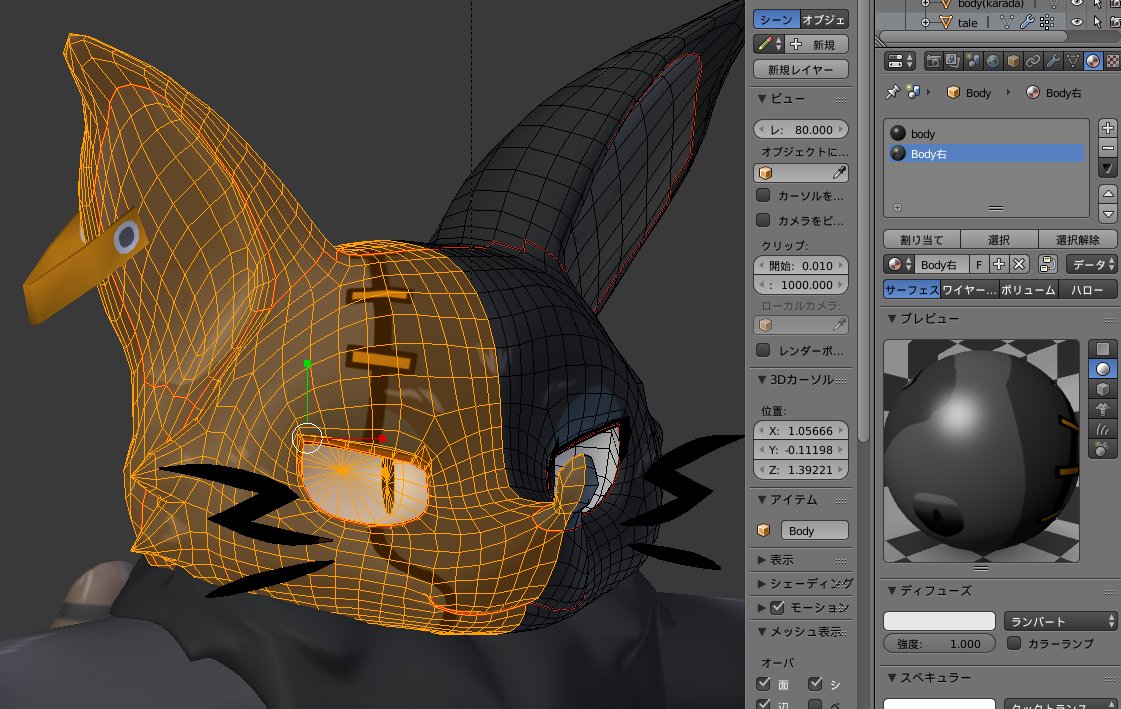Open the Render Layers properties tab

click(953, 61)
